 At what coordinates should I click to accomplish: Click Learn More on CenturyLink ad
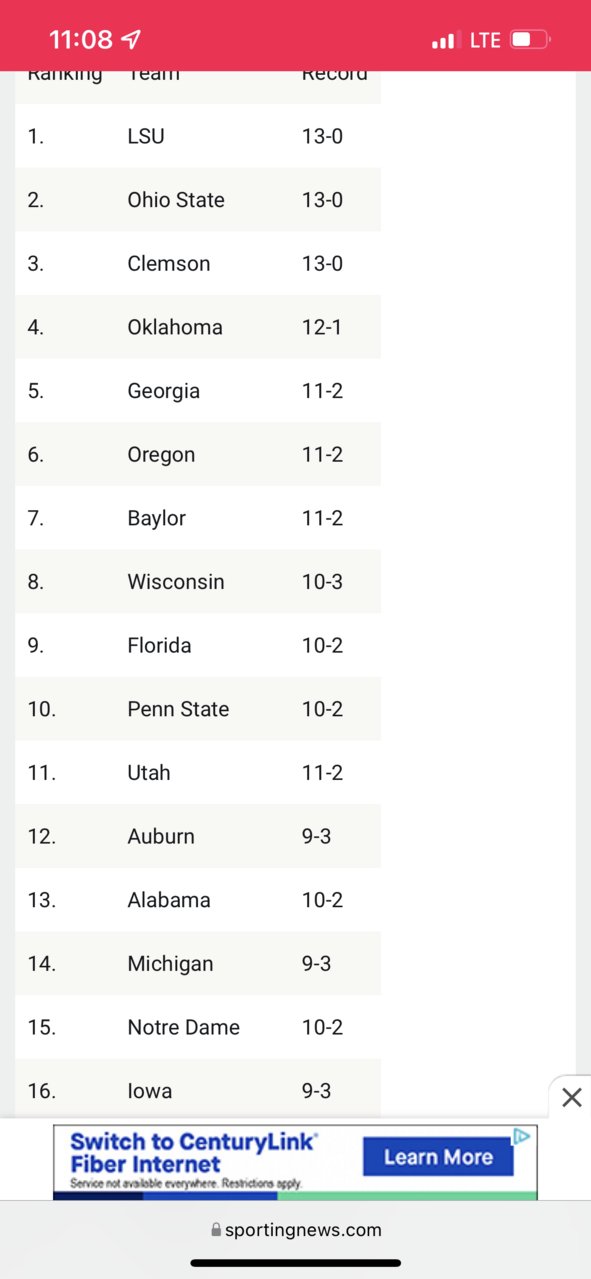[438, 1157]
